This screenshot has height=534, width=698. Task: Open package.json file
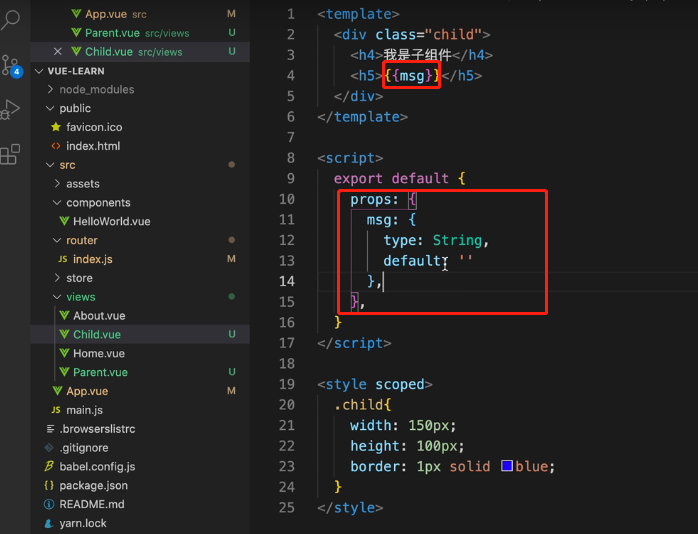click(x=140, y=485)
